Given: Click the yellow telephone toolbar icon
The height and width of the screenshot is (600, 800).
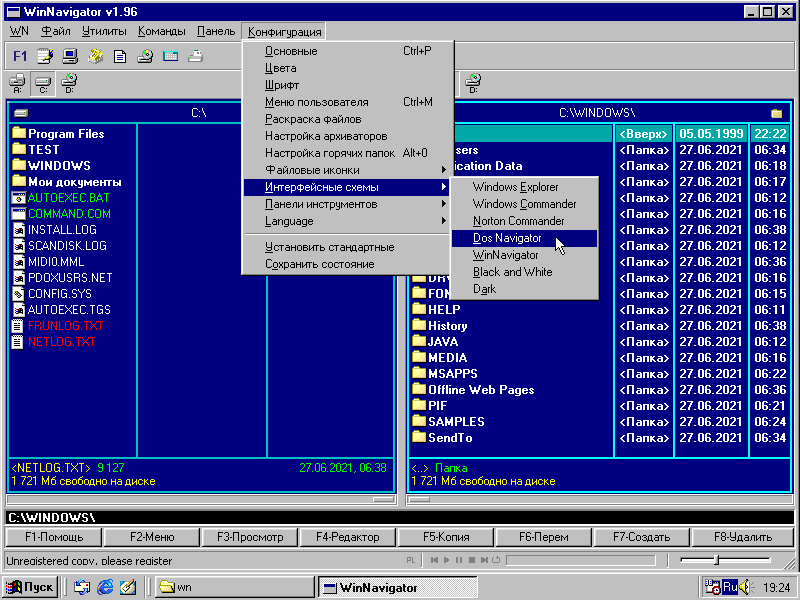Looking at the screenshot, I should point(95,56).
